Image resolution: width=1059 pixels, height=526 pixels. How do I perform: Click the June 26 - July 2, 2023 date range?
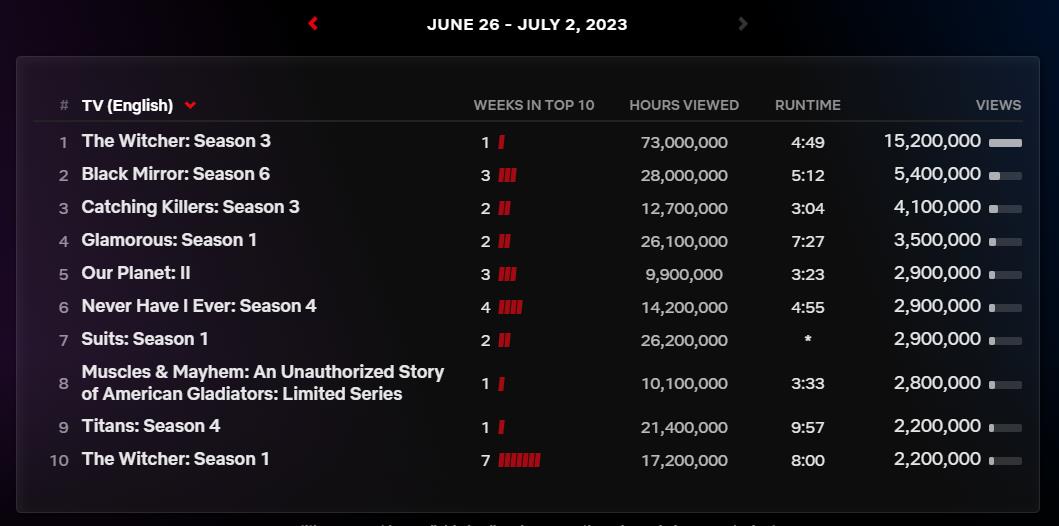point(527,24)
